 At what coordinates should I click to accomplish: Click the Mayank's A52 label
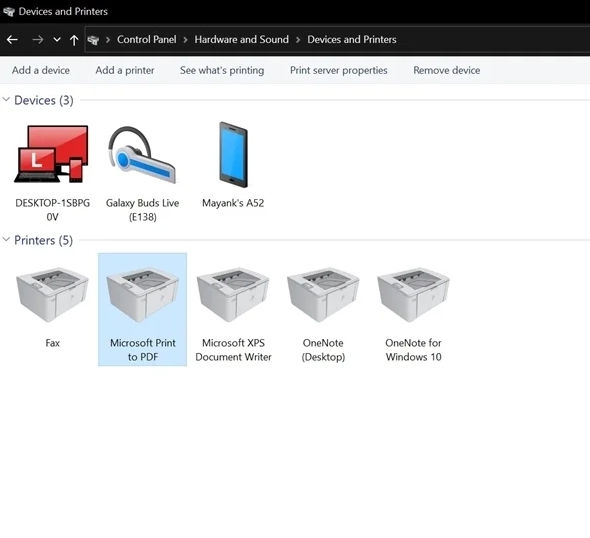233,203
